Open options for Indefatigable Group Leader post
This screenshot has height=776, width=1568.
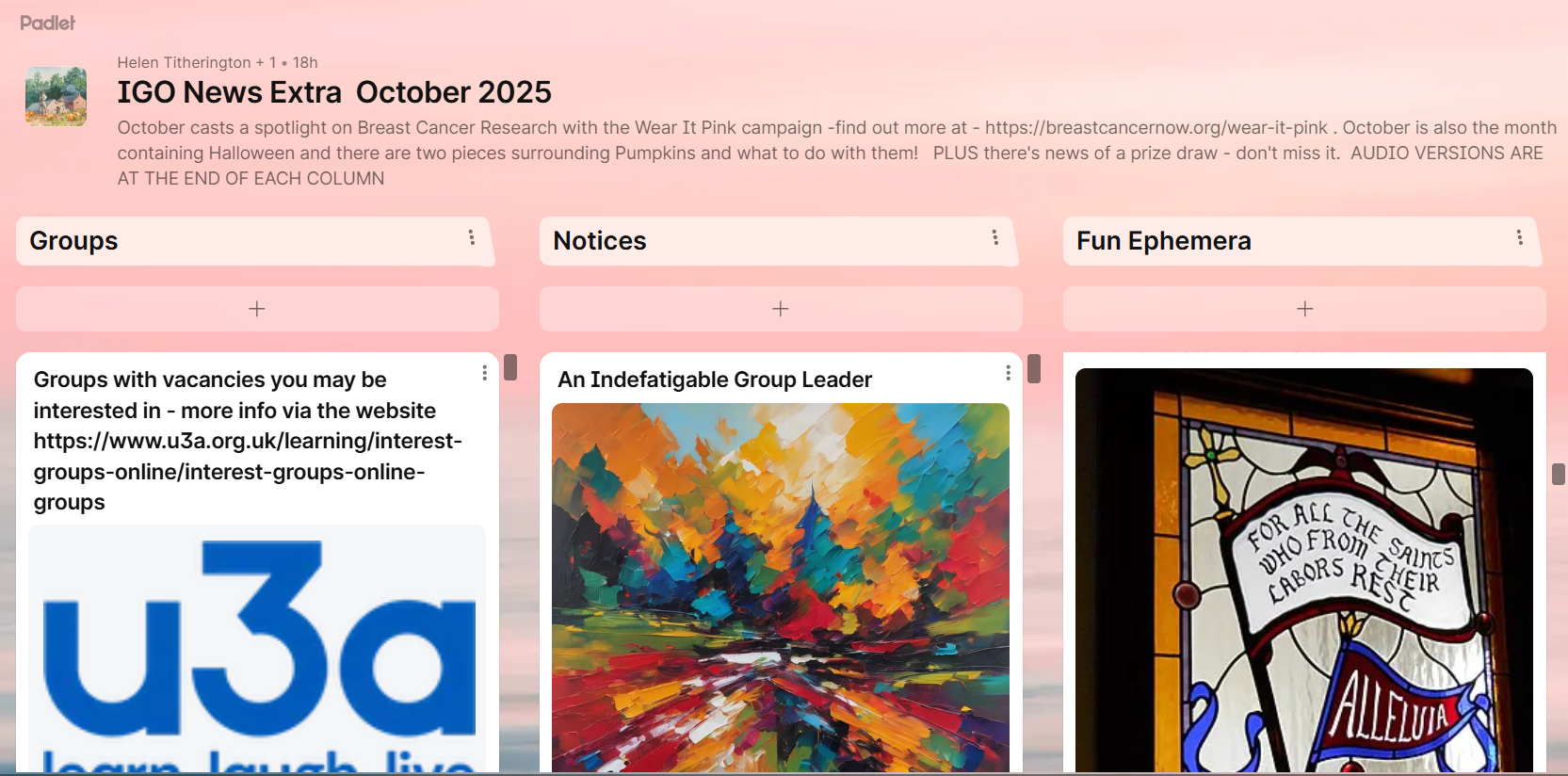tap(1009, 373)
